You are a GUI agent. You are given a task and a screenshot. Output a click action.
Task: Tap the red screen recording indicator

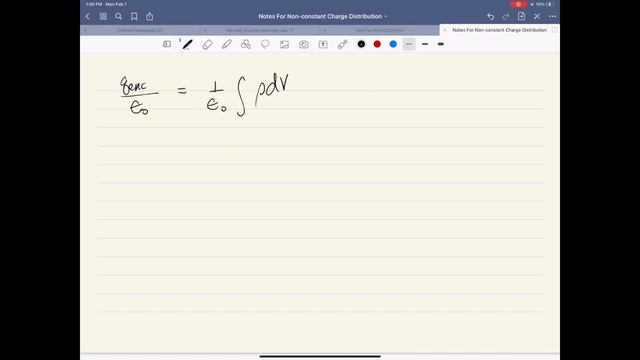coord(518,4)
